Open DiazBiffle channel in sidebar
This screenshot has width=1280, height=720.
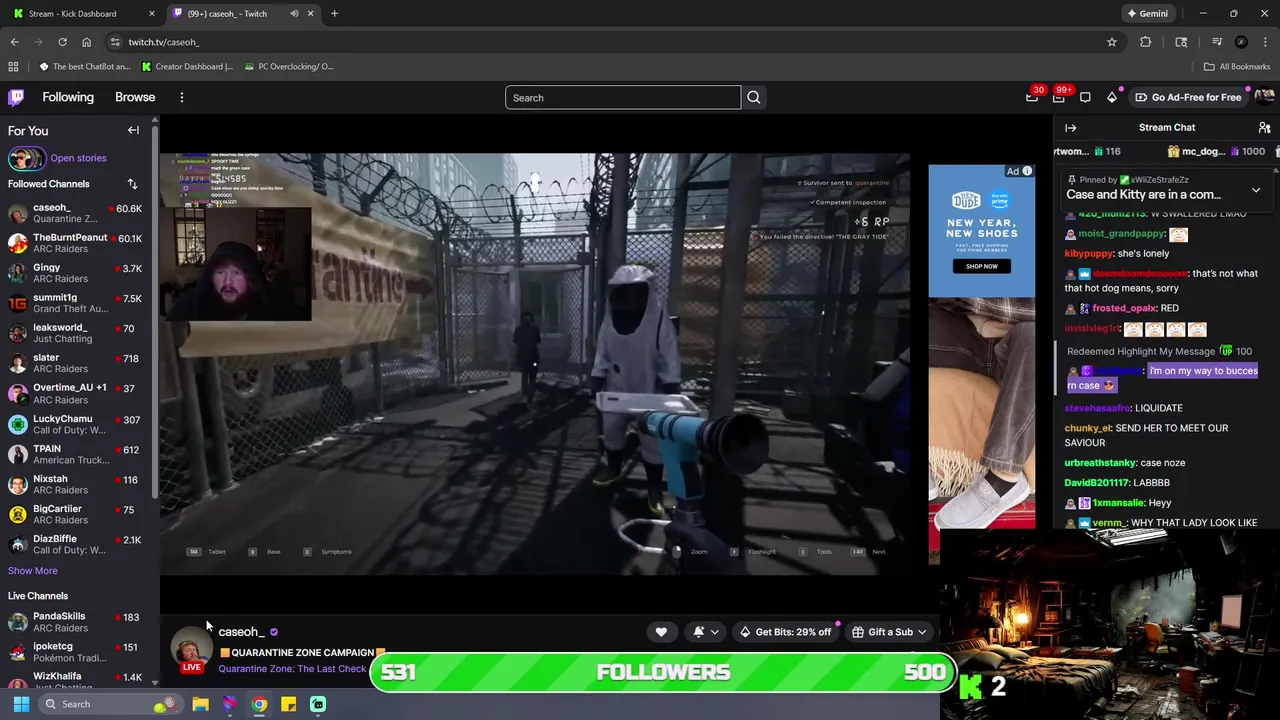tap(75, 544)
